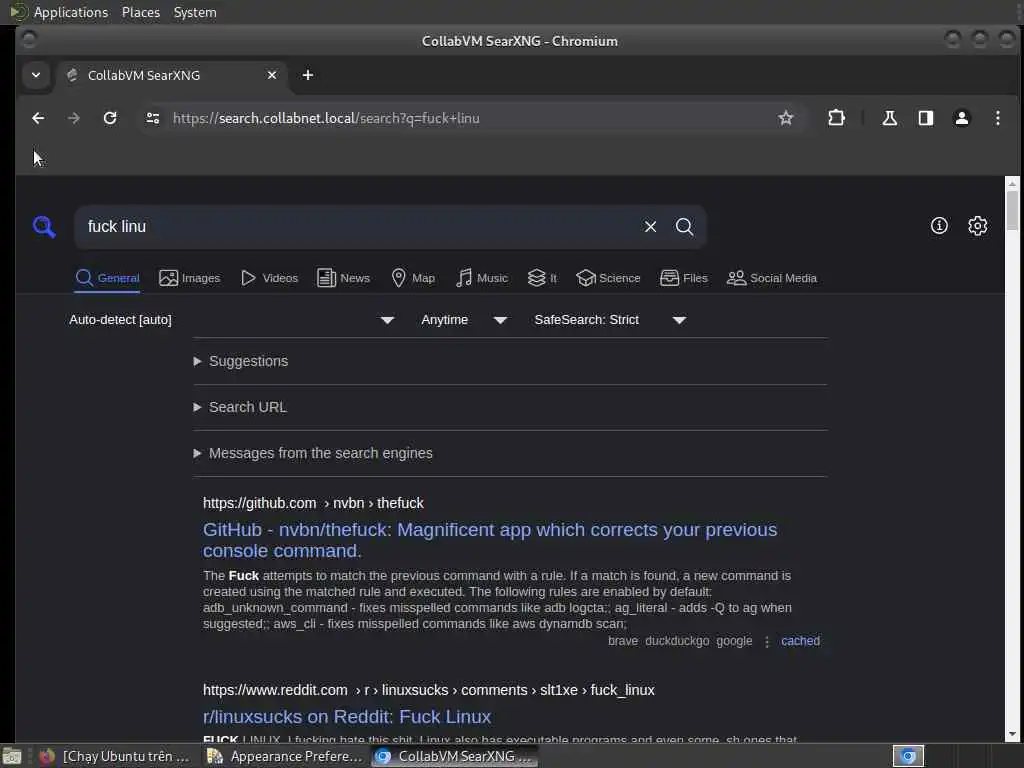This screenshot has height=768, width=1024.
Task: Click show desktop icon in bottom panel
Action: [12, 756]
